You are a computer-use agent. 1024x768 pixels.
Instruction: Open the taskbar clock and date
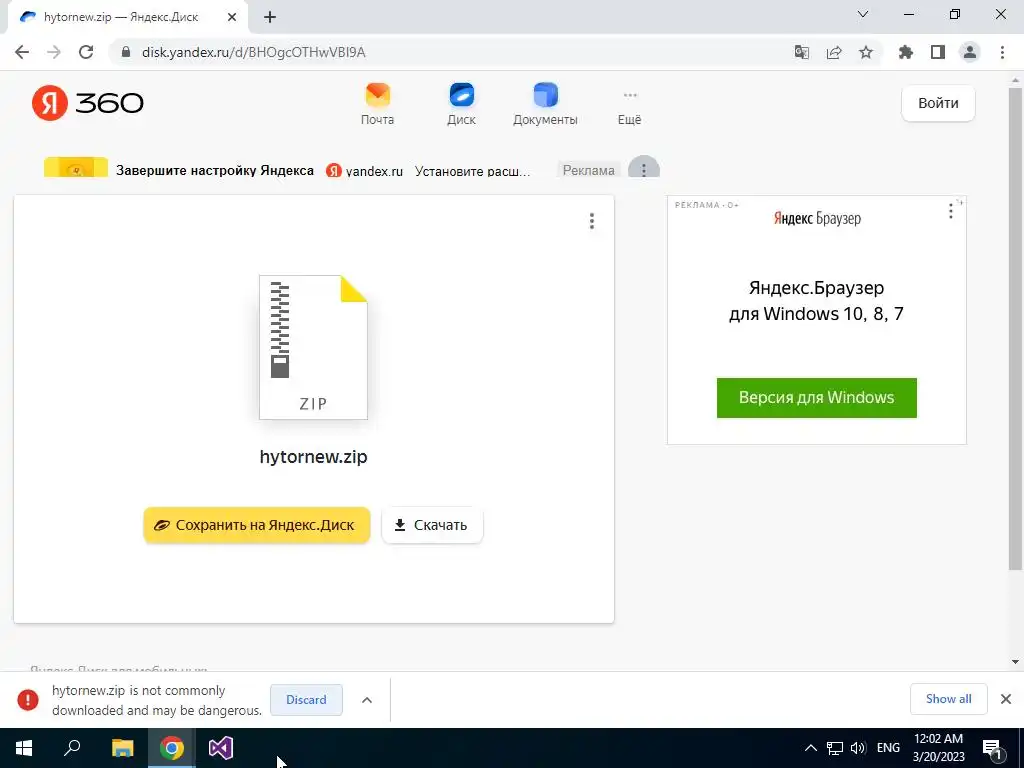(x=938, y=748)
